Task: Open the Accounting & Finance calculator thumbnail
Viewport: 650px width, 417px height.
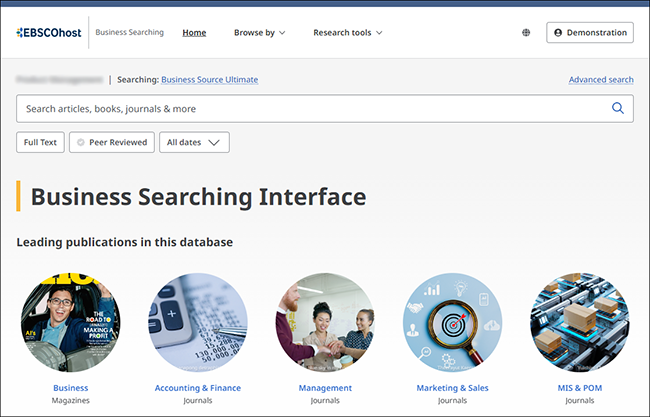Action: click(198, 322)
